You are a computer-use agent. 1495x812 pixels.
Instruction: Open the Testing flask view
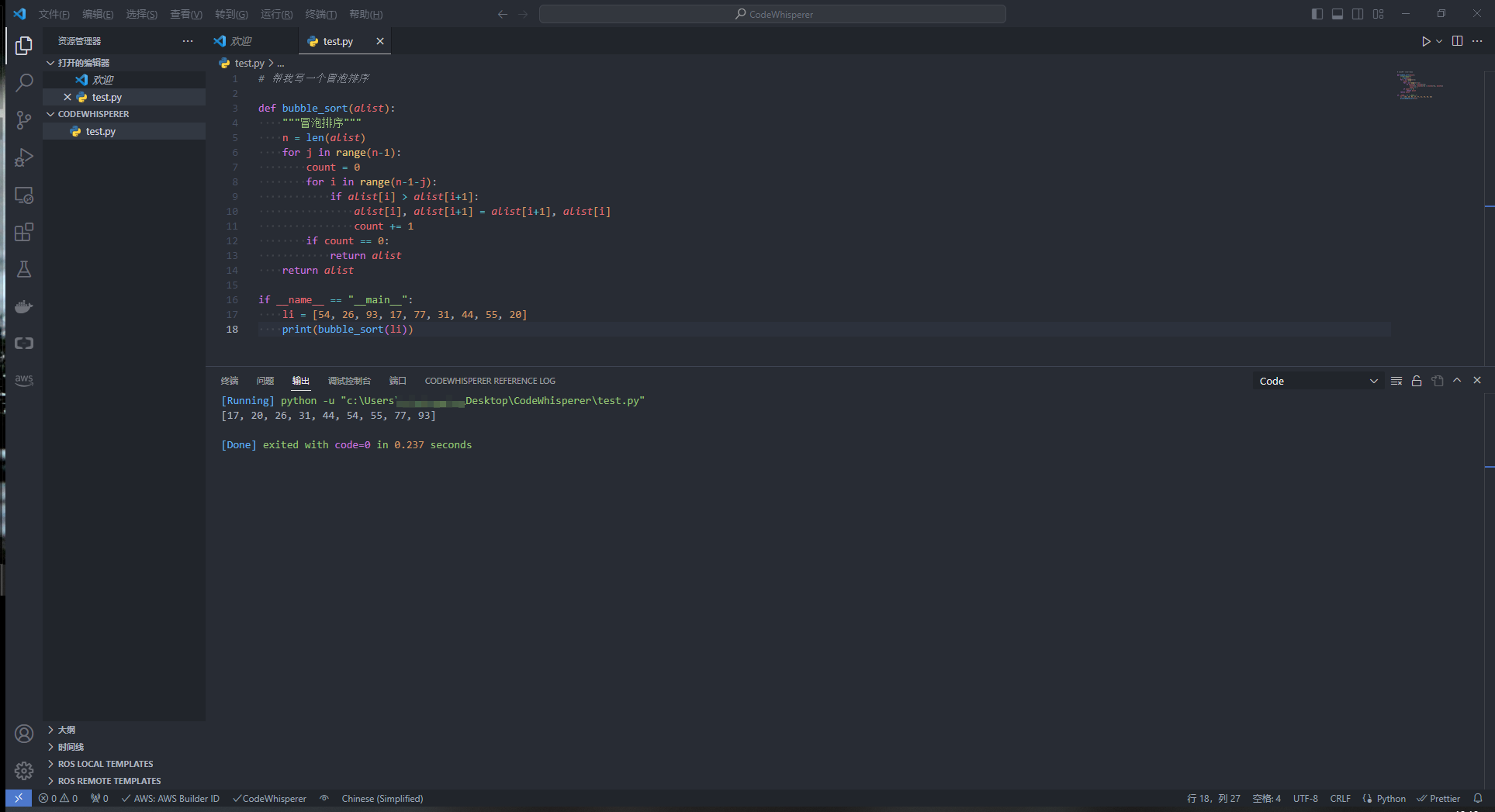tap(24, 269)
